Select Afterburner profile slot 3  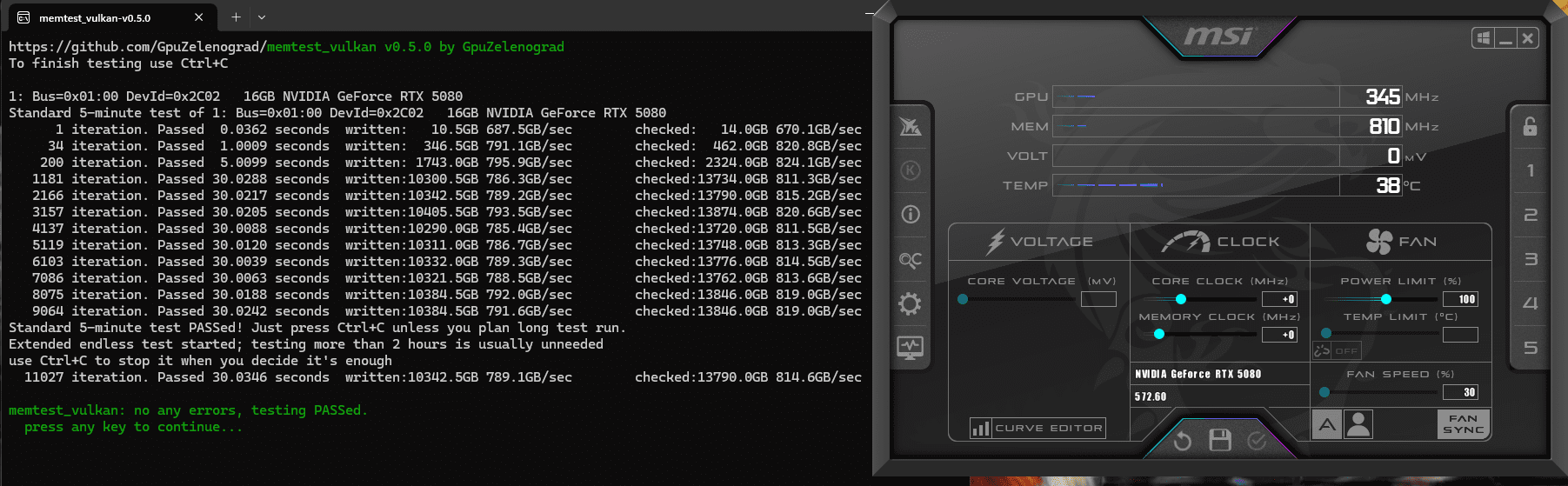pyautogui.click(x=1530, y=259)
